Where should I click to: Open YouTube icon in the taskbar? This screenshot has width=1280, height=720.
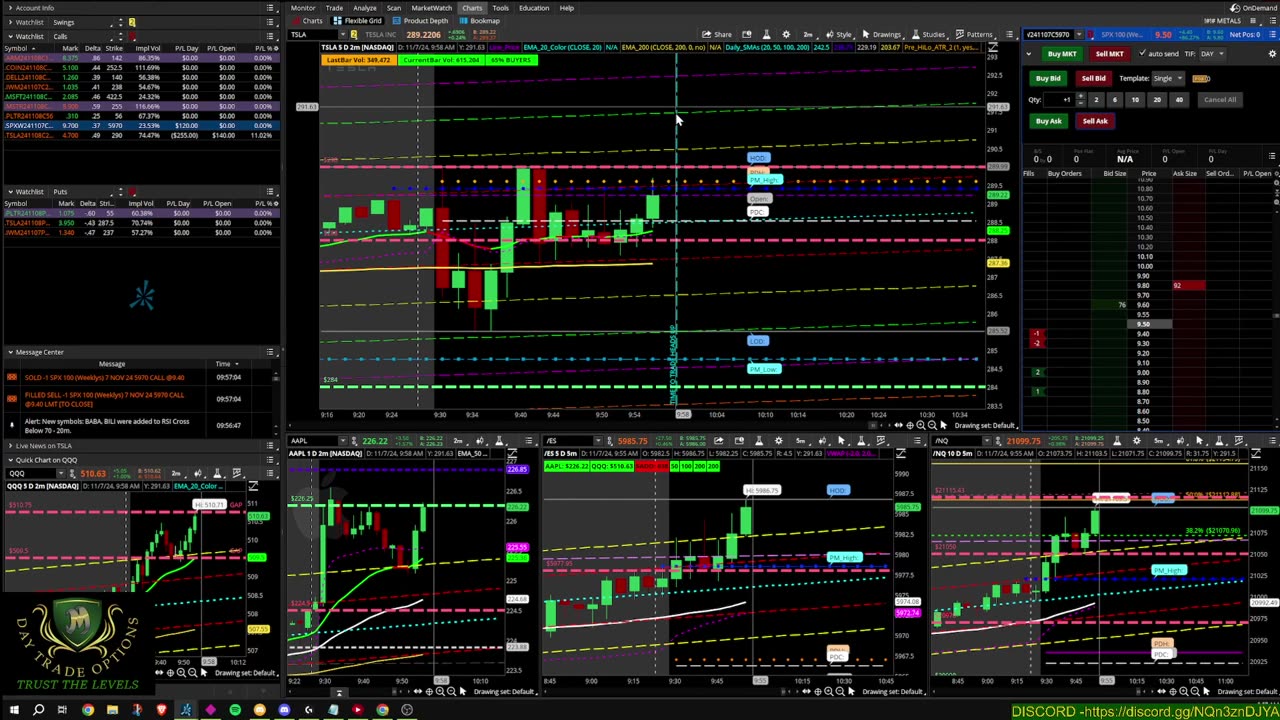[357, 710]
